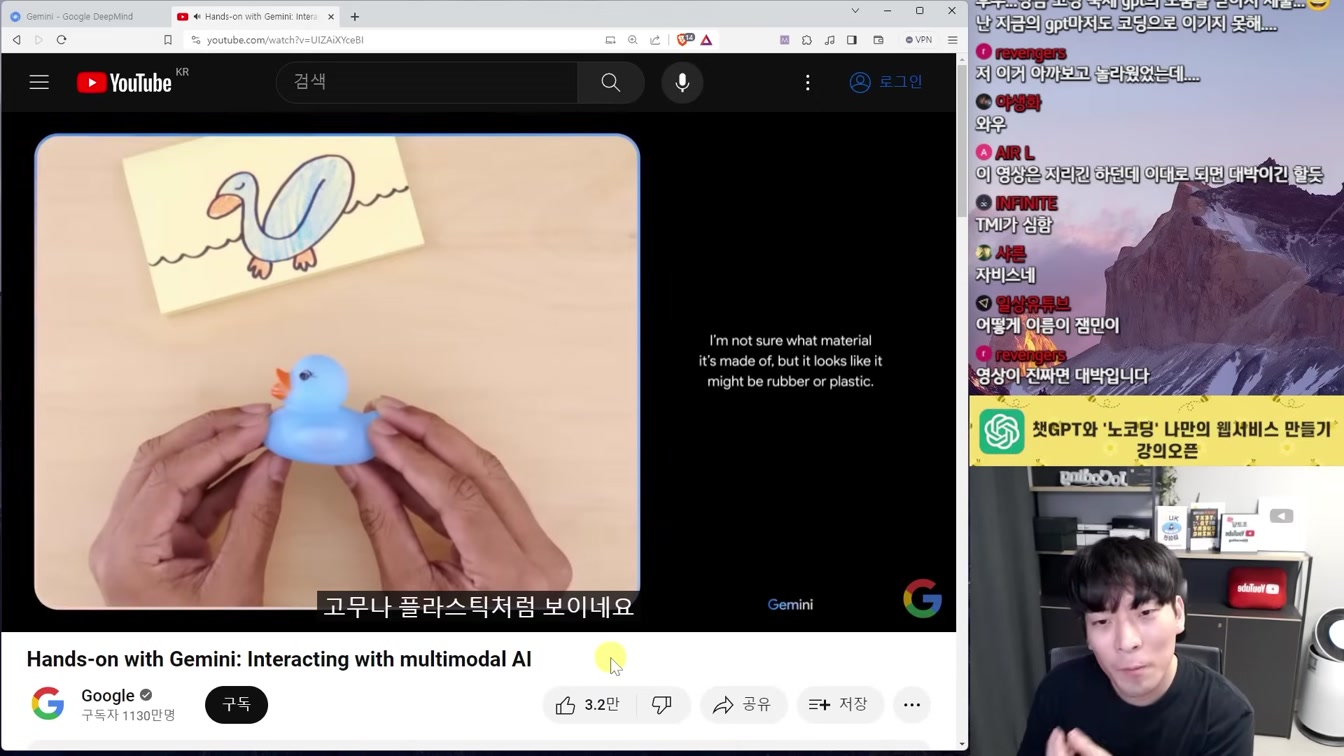Save the video with 저장 button

coord(839,705)
